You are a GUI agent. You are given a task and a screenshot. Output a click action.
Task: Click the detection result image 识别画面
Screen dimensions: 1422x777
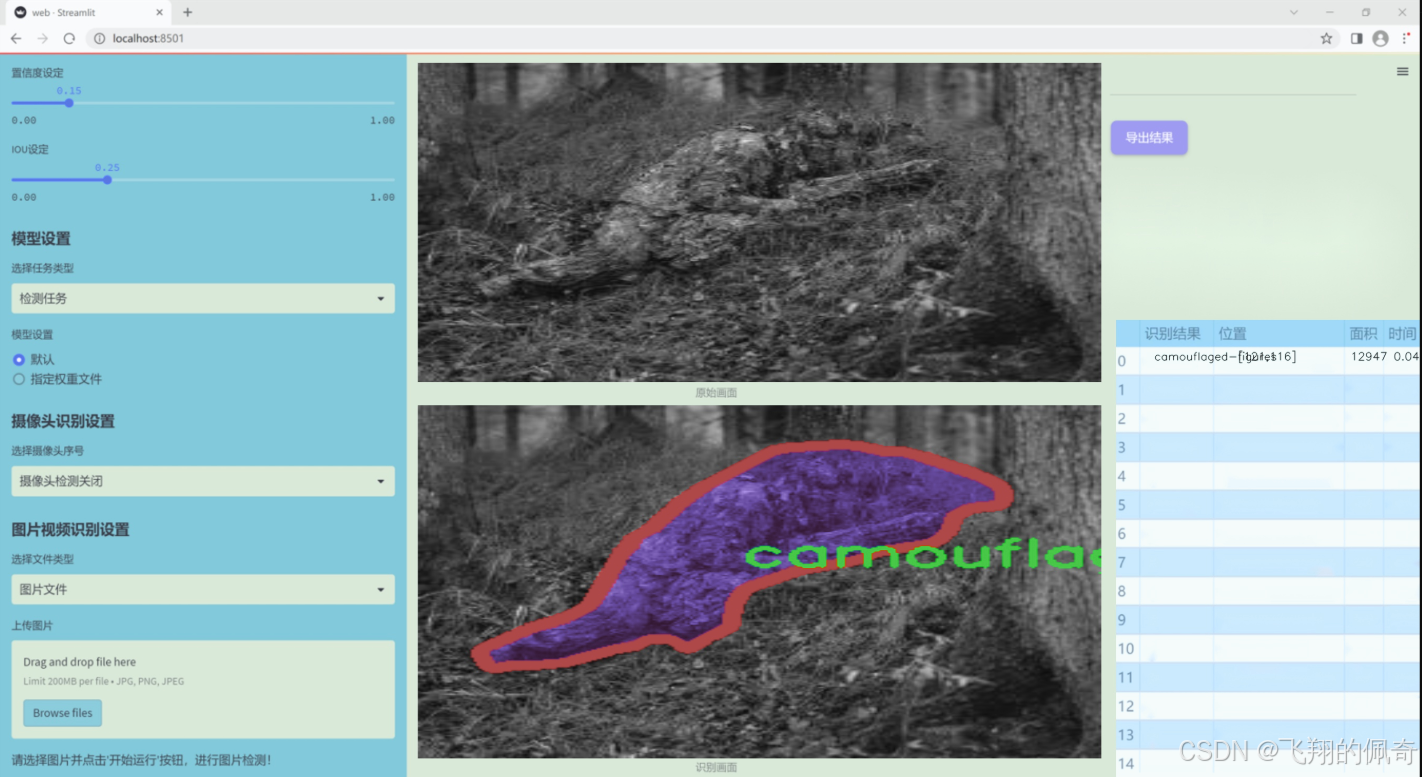pos(759,581)
